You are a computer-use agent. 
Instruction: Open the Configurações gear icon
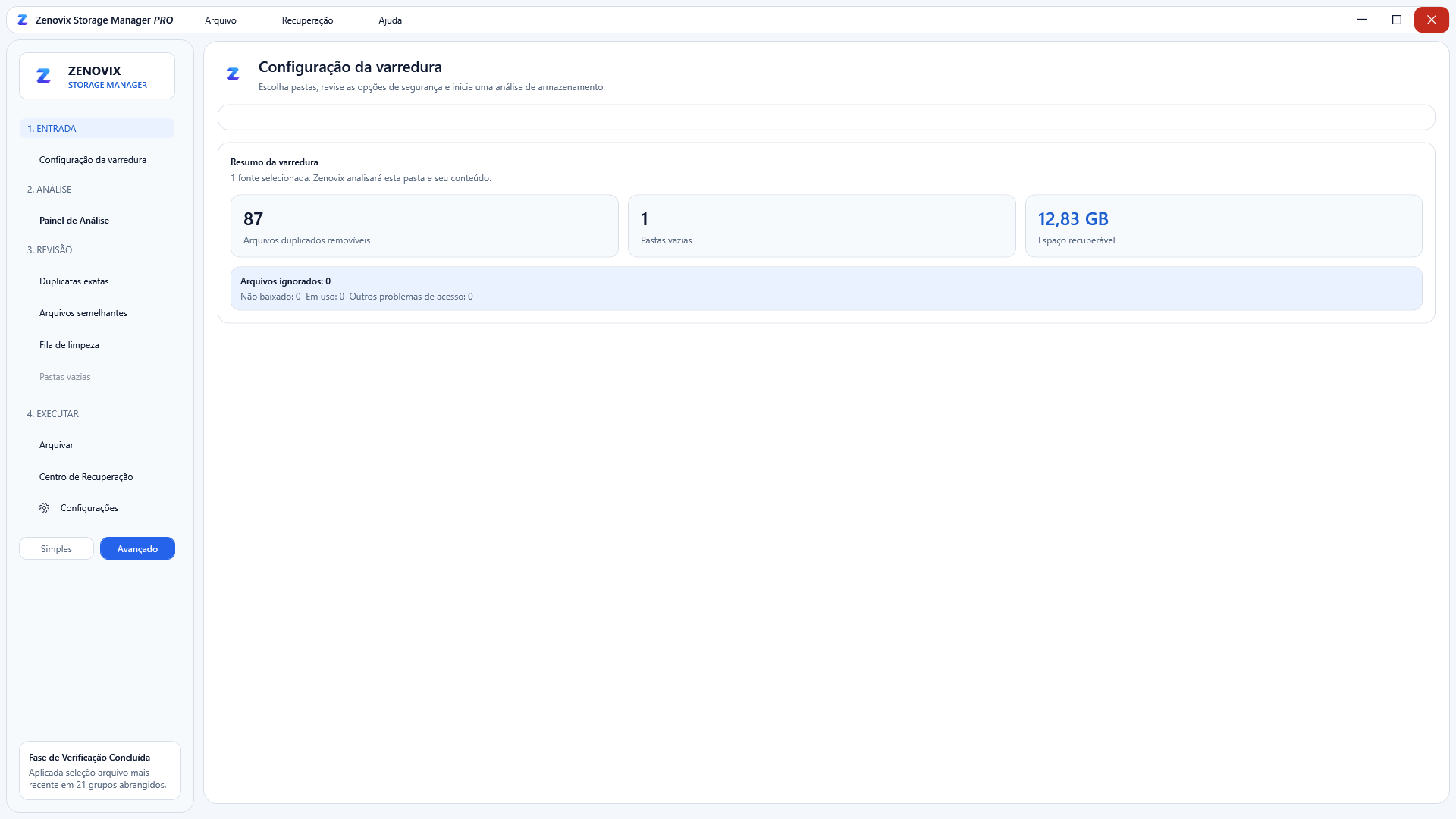tap(45, 508)
